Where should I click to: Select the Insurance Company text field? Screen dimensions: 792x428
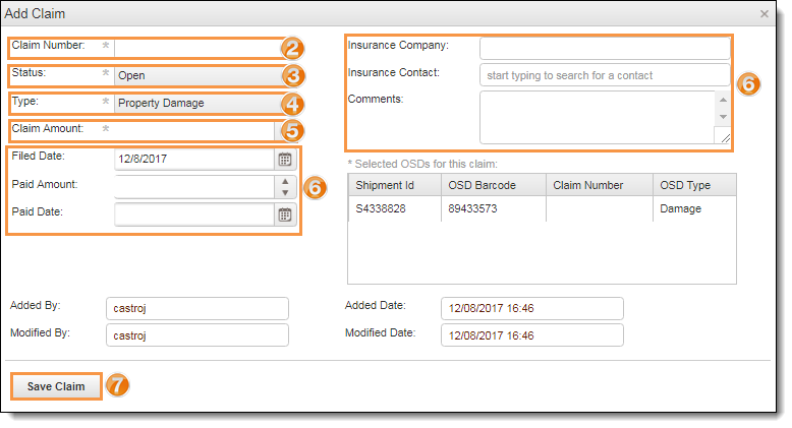[x=604, y=48]
